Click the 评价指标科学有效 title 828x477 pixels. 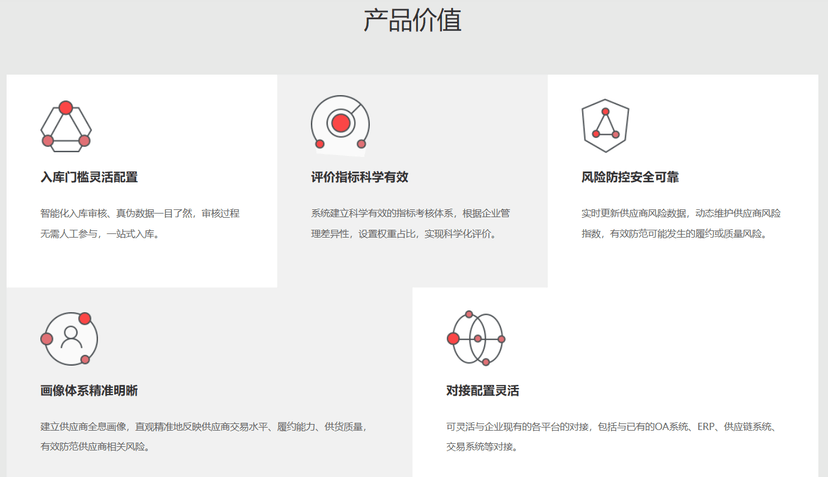point(360,177)
